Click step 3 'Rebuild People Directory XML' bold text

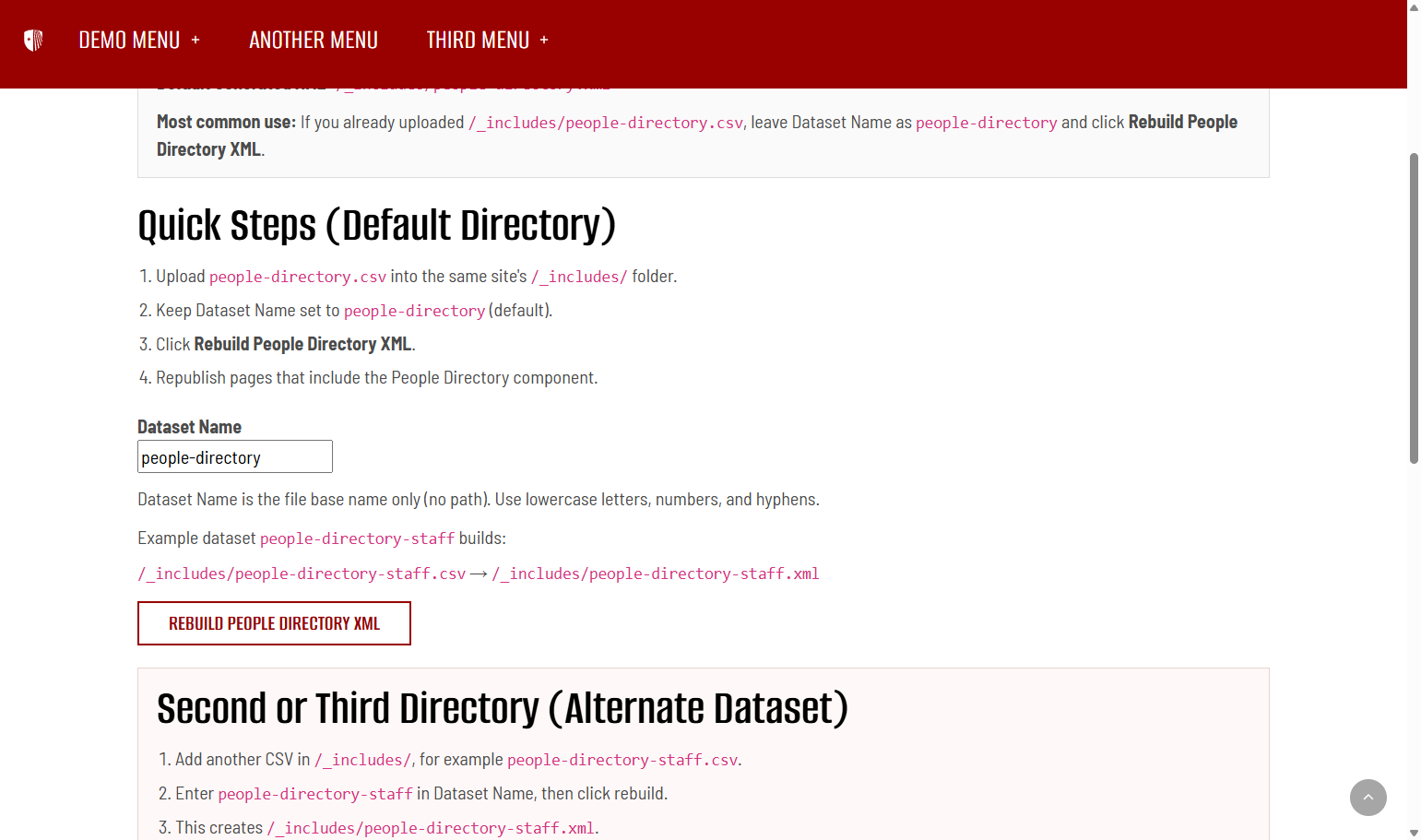tap(302, 344)
